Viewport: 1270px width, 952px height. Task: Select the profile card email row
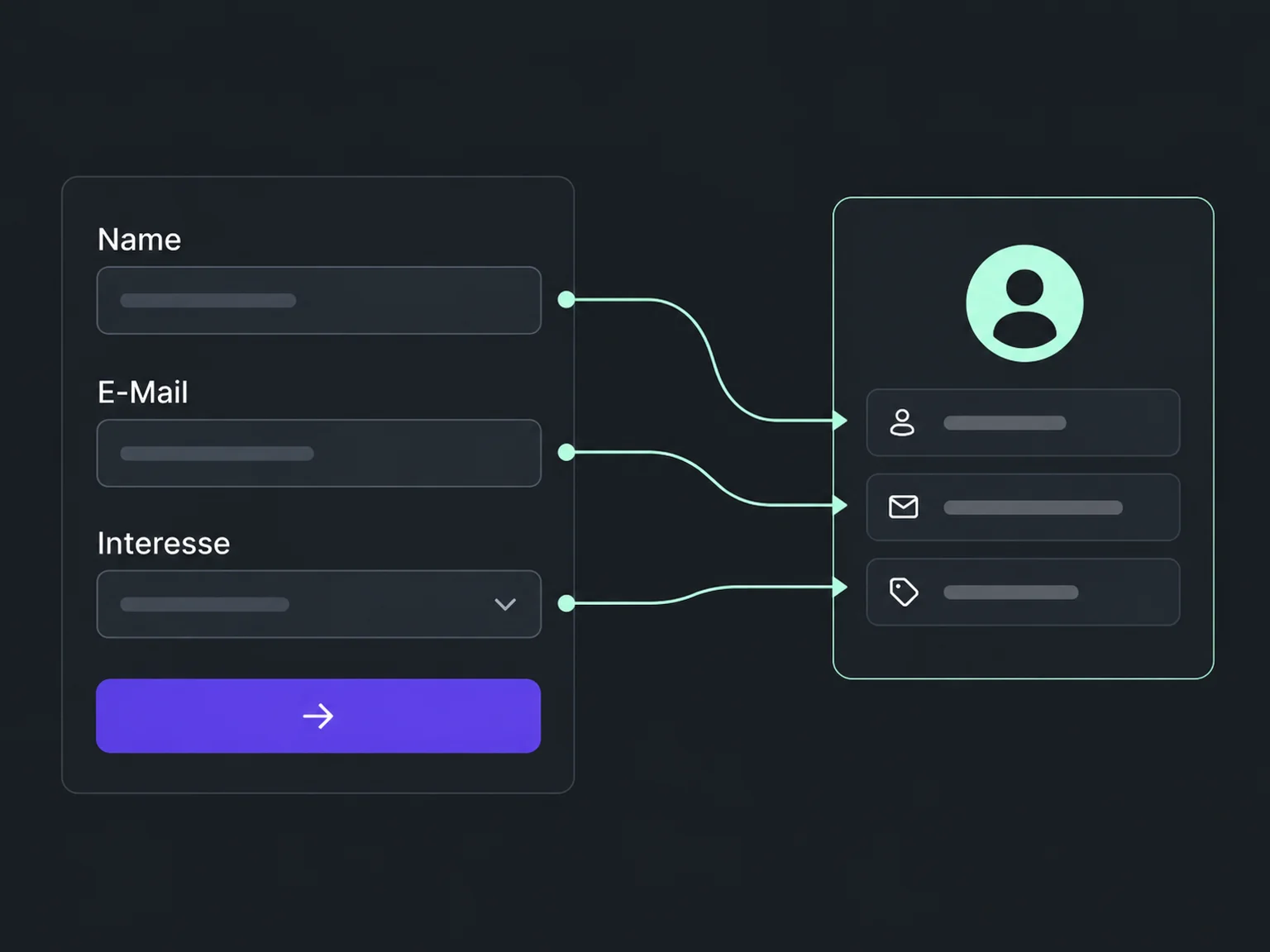point(1023,507)
